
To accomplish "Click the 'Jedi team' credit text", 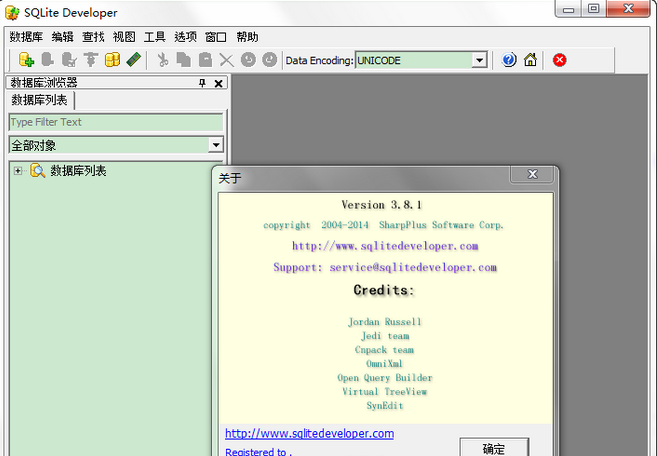I will tap(385, 336).
